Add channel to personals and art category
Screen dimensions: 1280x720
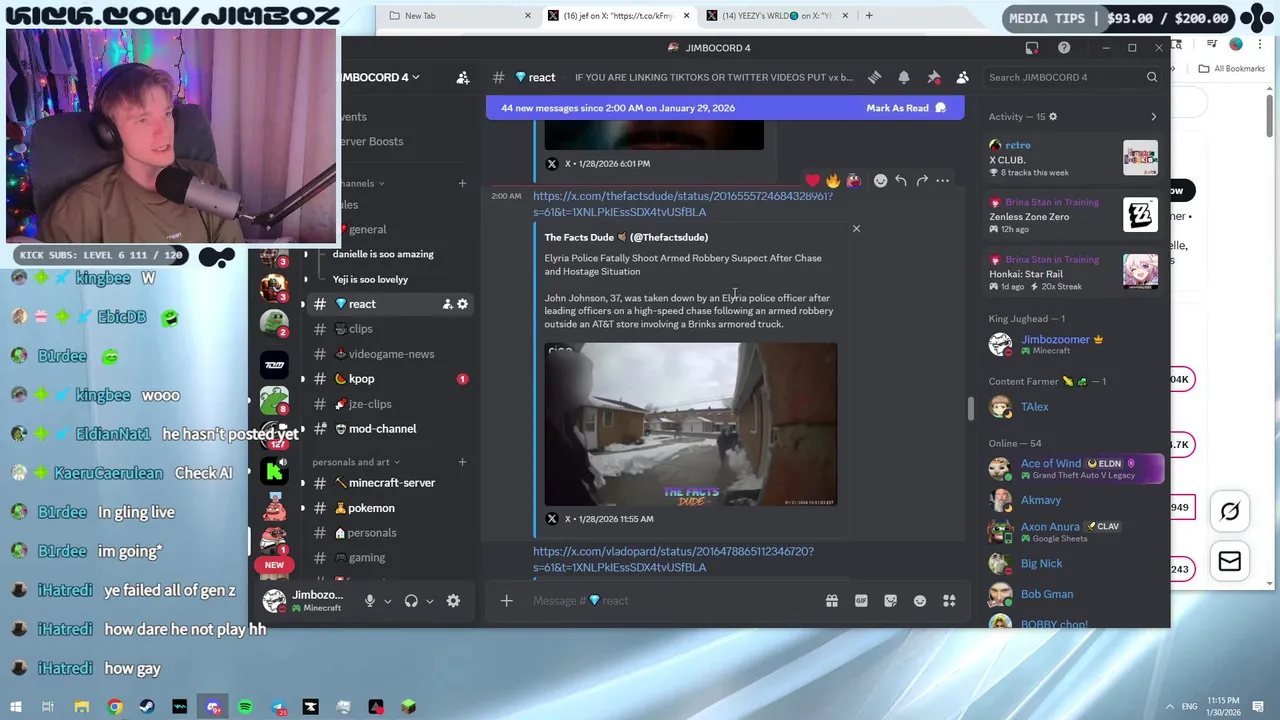[x=462, y=462]
